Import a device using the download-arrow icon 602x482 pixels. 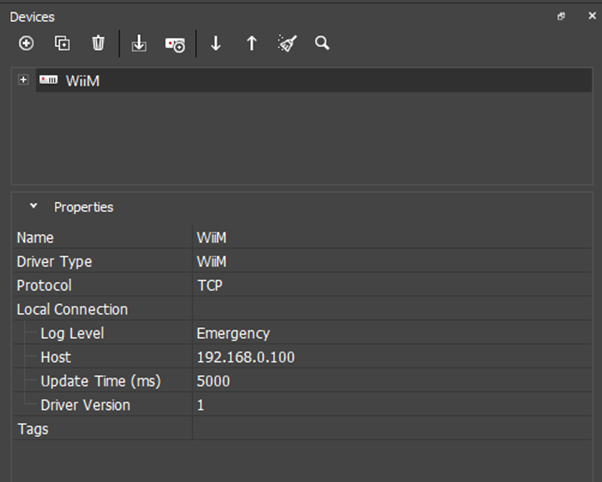(x=139, y=43)
